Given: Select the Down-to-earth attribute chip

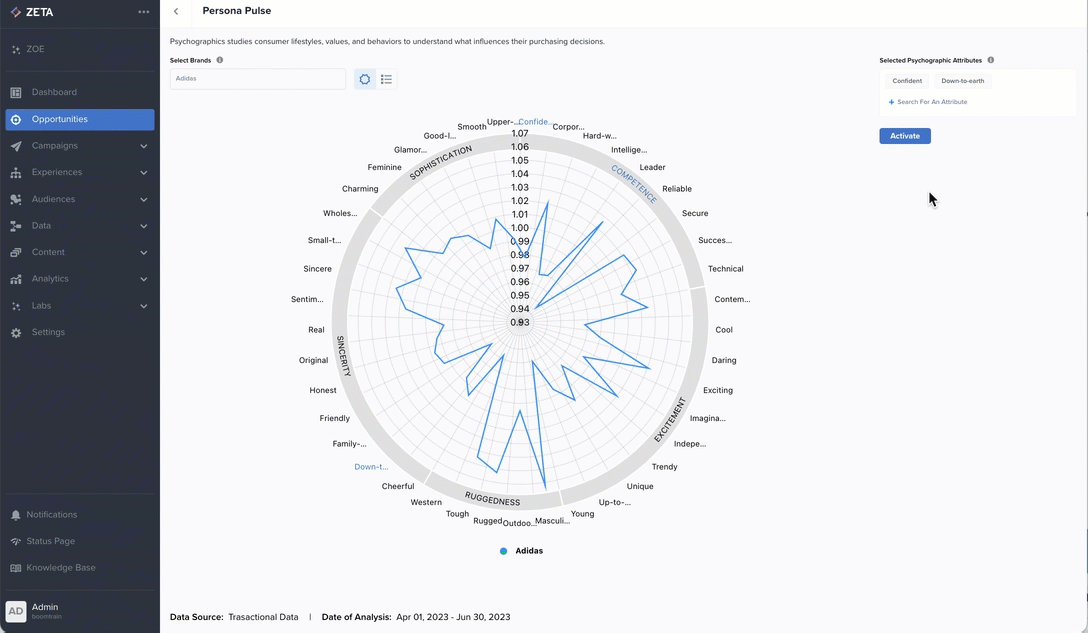Looking at the screenshot, I should tap(962, 81).
